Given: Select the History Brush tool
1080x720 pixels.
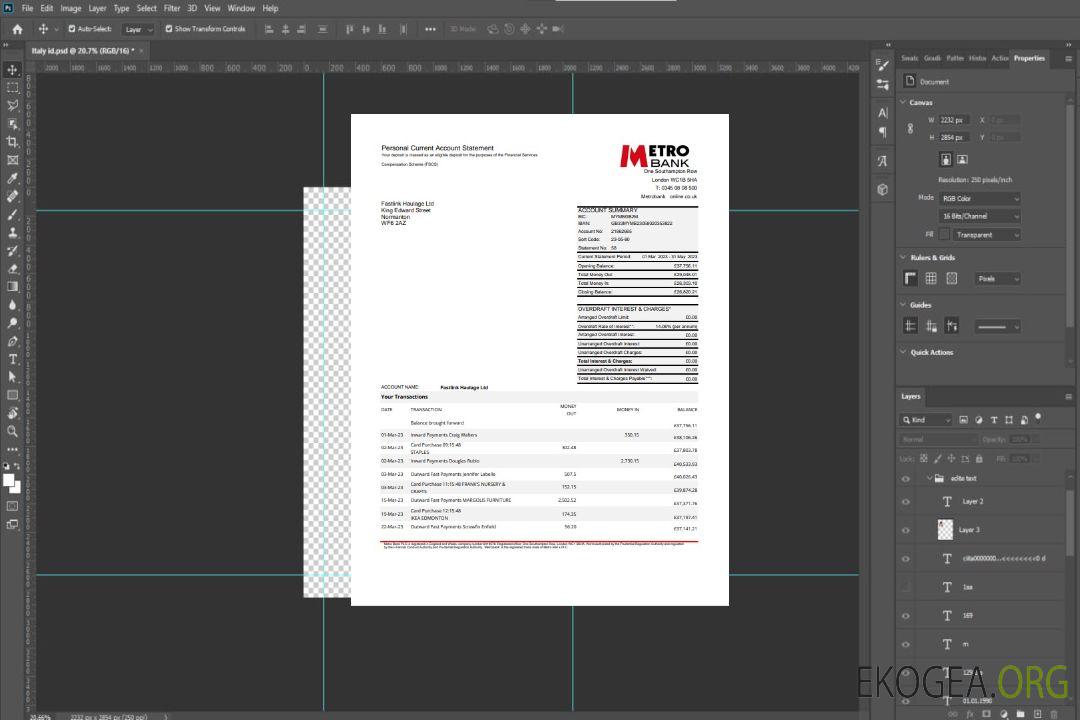Looking at the screenshot, I should (x=12, y=251).
